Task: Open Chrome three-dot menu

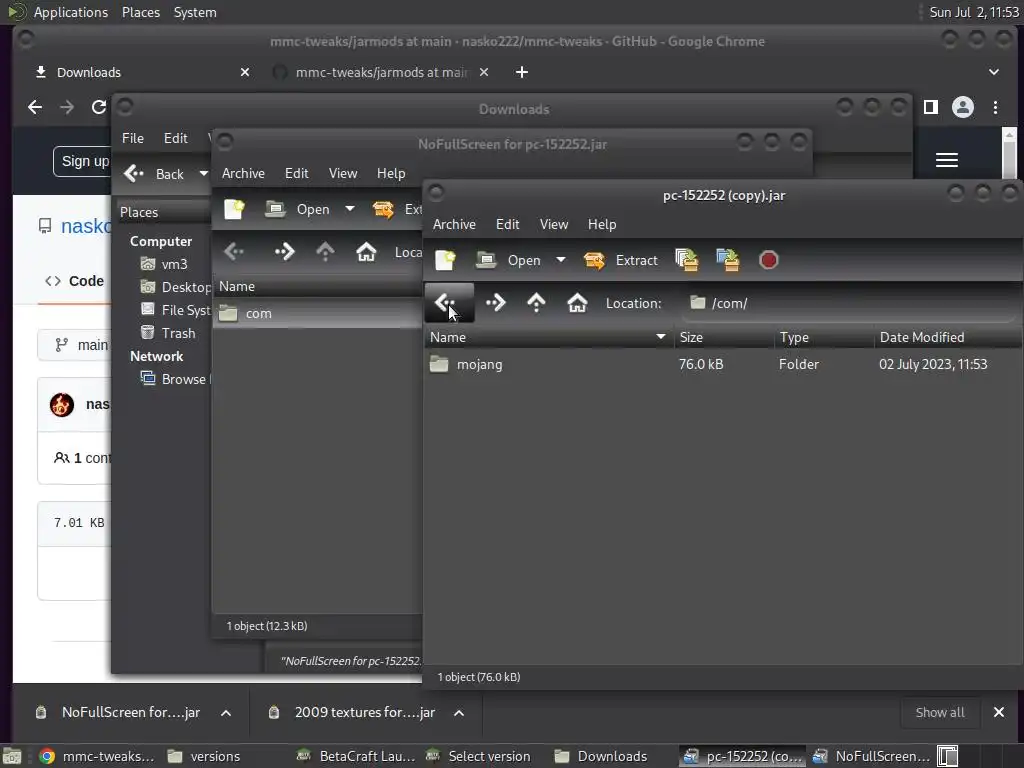Action: click(x=995, y=107)
